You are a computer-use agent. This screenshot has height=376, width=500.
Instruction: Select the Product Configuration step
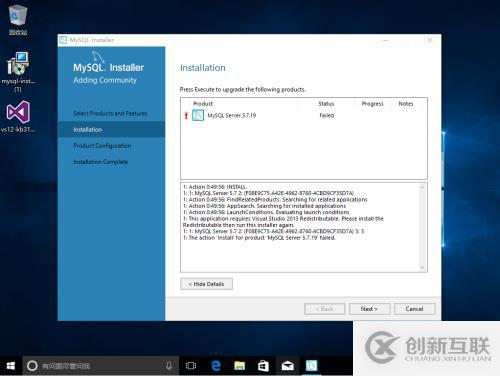click(x=102, y=146)
